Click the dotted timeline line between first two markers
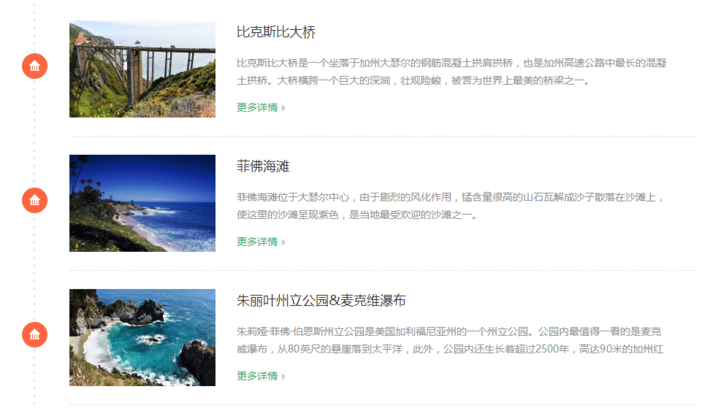 coord(34,133)
